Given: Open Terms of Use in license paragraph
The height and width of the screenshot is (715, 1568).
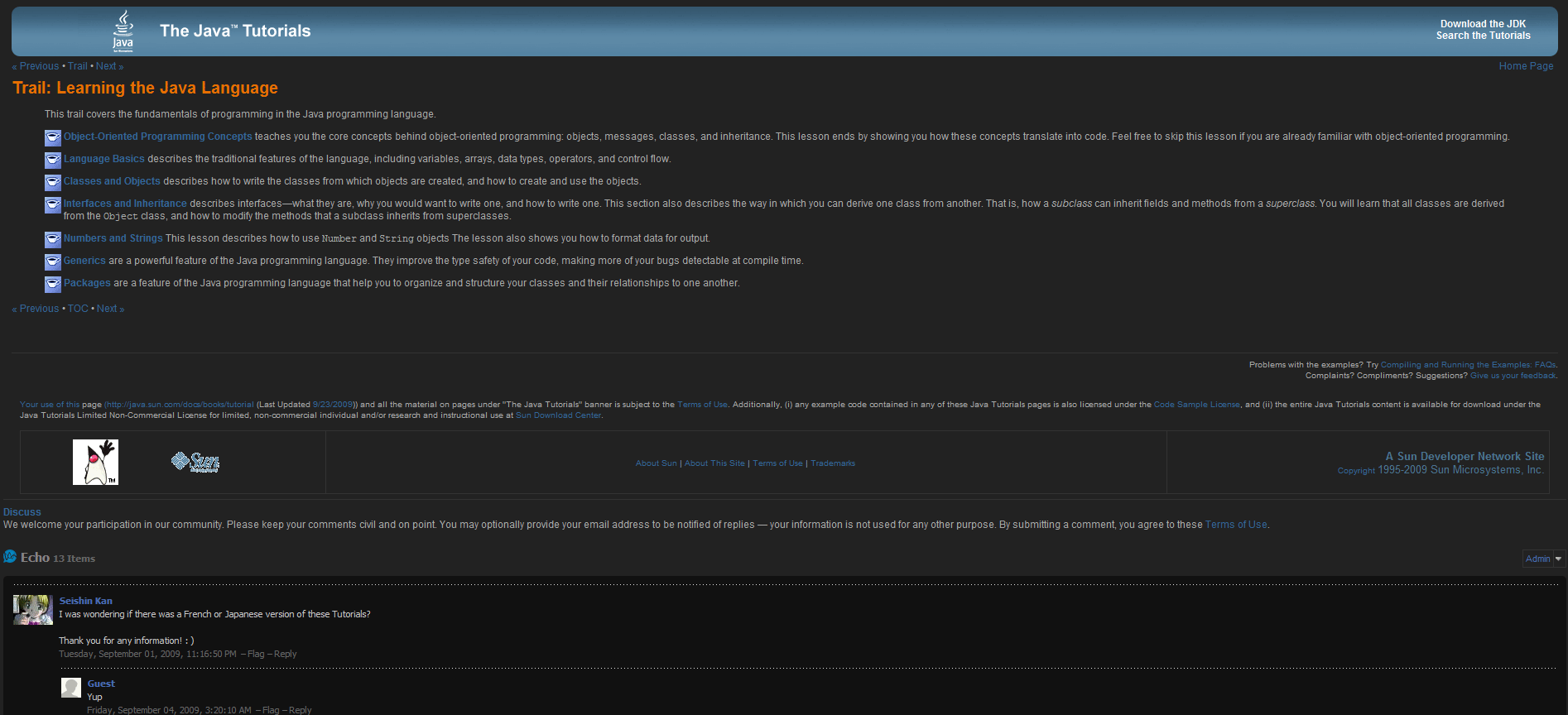Looking at the screenshot, I should pyautogui.click(x=702, y=405).
